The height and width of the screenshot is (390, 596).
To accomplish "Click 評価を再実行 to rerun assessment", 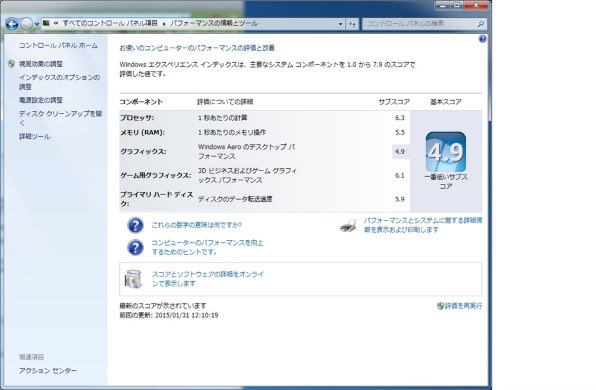I will click(463, 306).
